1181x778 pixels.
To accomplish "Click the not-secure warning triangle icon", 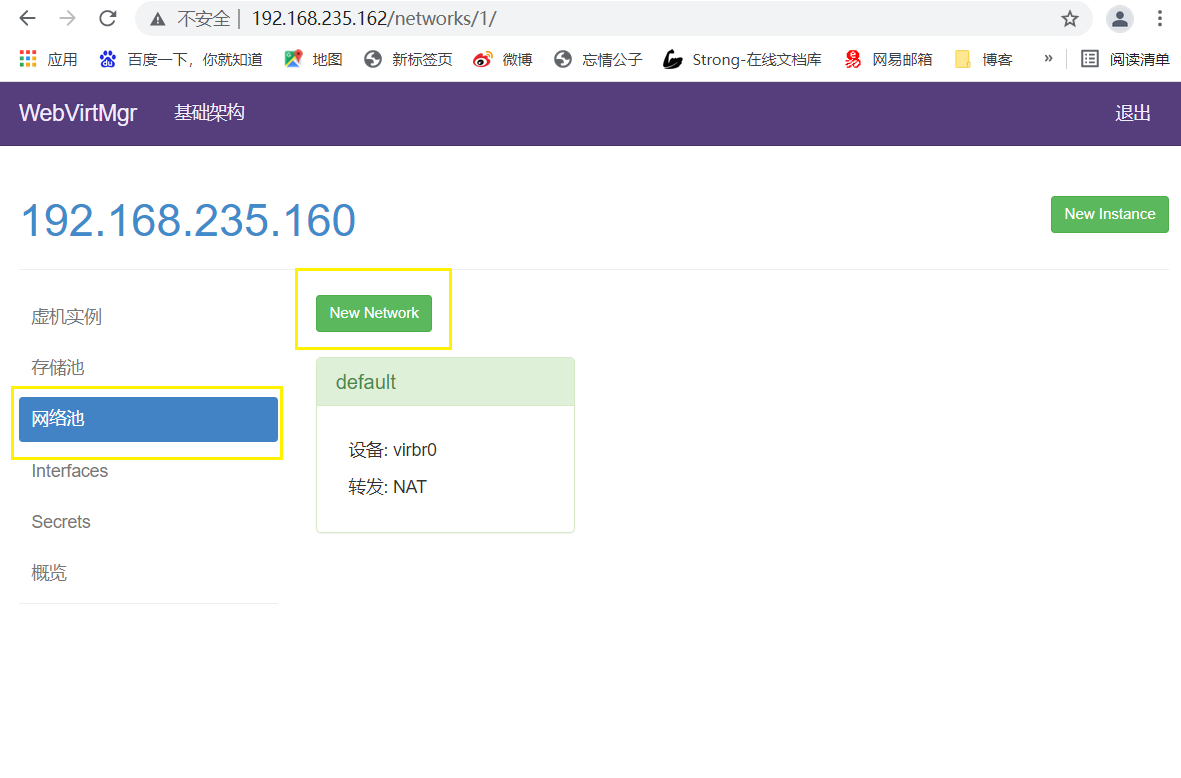I will (157, 19).
